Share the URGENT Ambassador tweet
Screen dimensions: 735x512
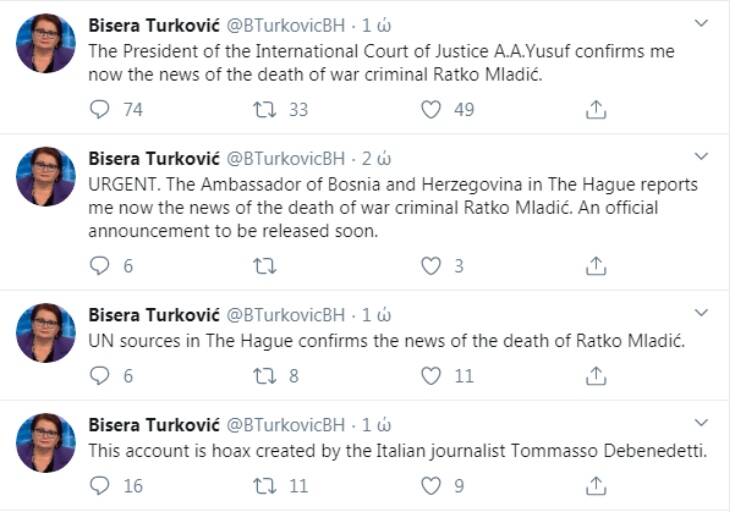tap(596, 266)
